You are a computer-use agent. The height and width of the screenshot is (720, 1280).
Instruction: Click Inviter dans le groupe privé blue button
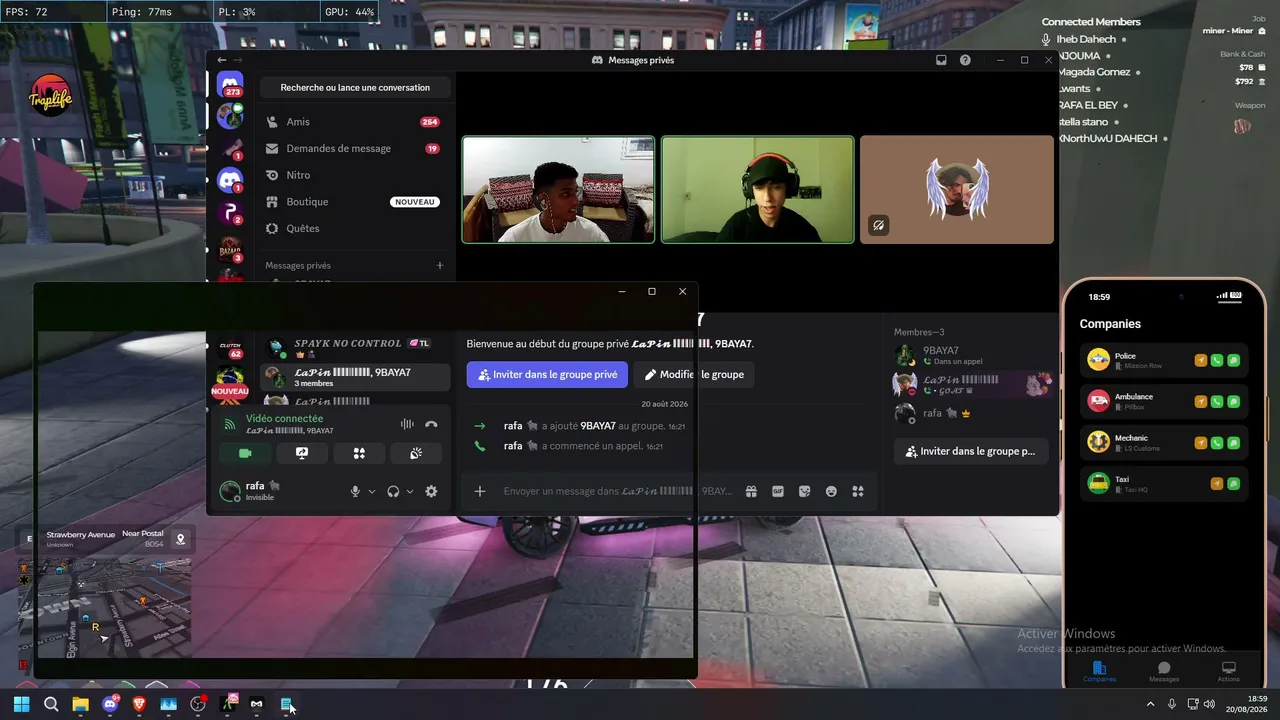point(547,375)
